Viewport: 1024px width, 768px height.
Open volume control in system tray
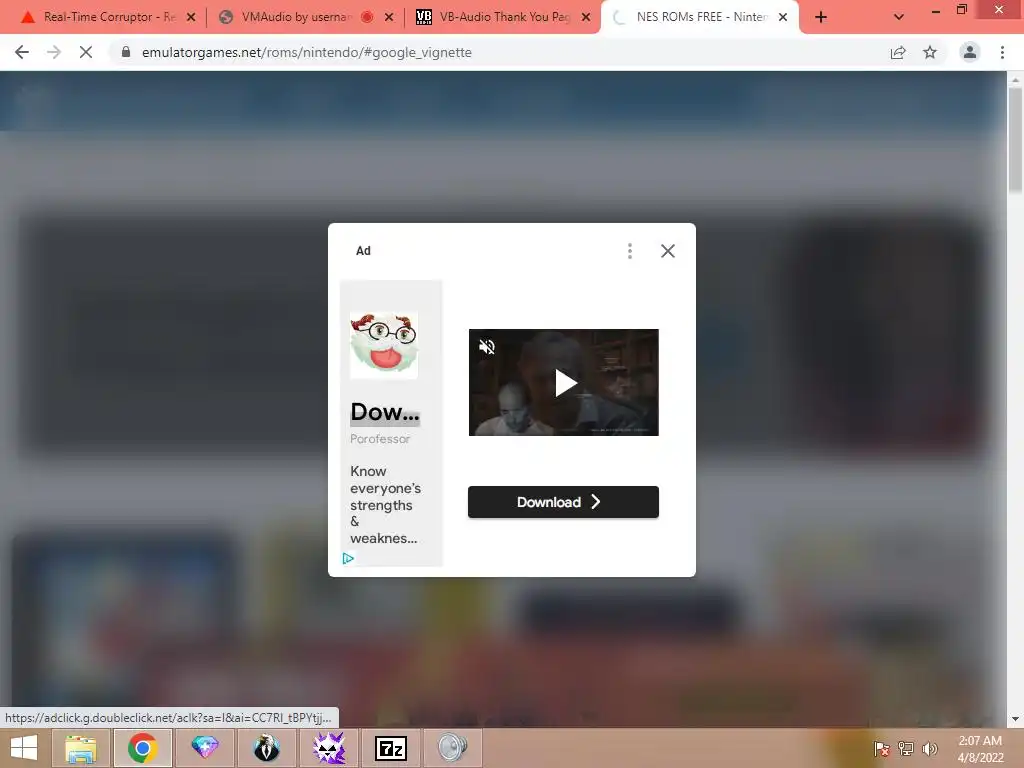(x=929, y=749)
